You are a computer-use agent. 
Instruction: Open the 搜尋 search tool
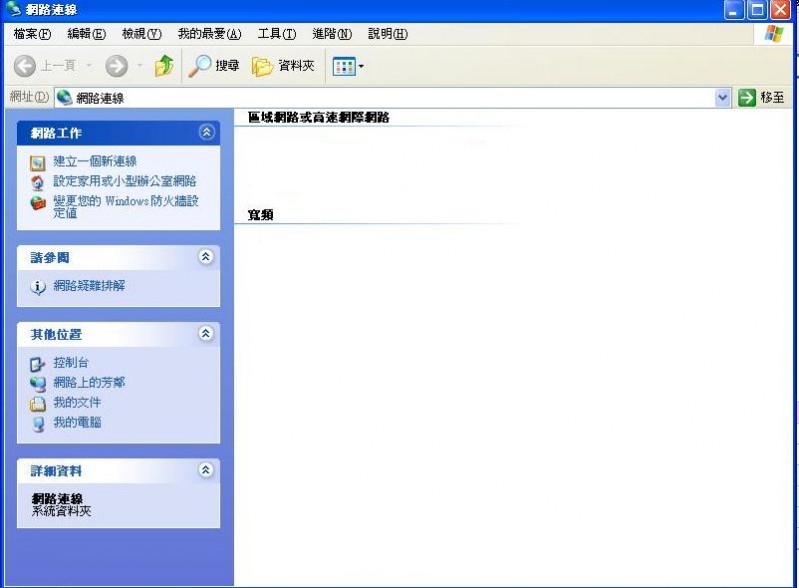215,66
